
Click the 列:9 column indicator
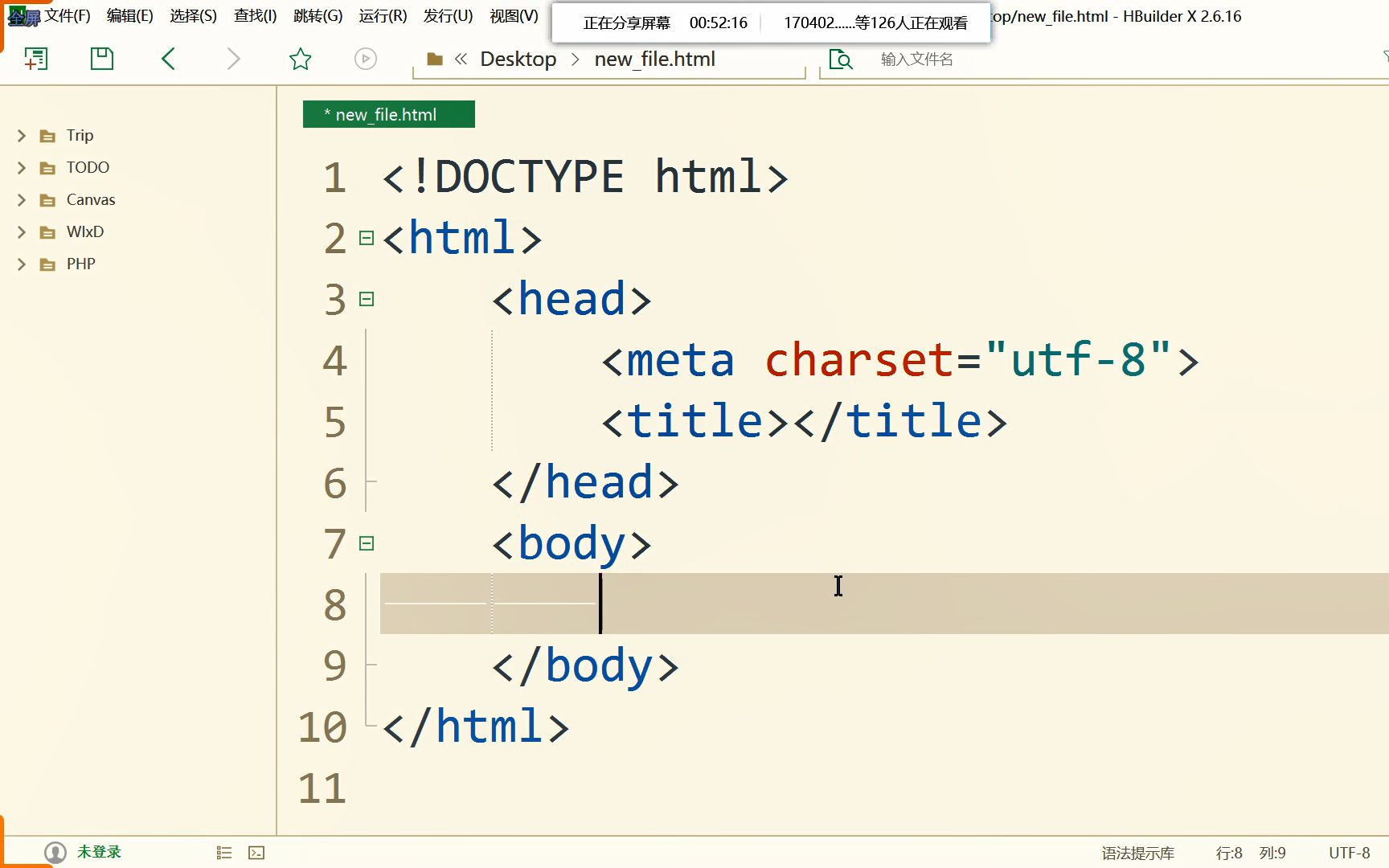click(x=1272, y=853)
